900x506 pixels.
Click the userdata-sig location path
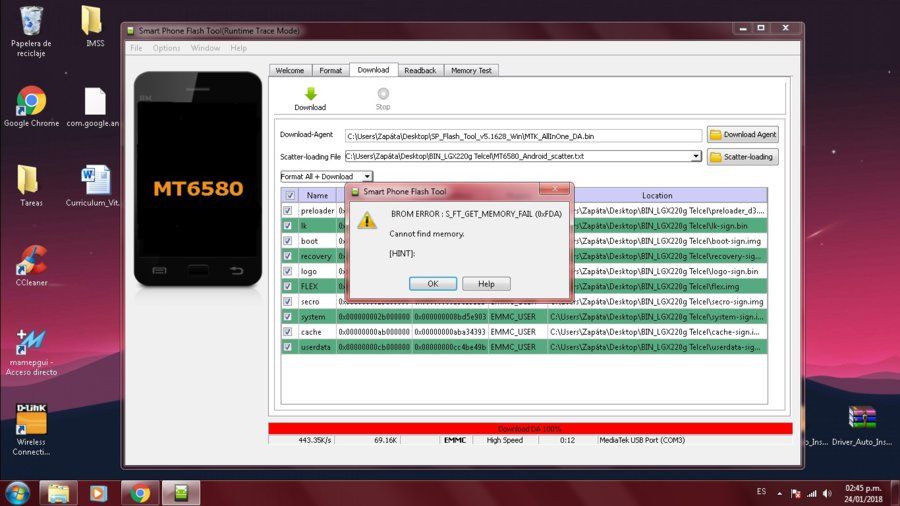point(655,347)
